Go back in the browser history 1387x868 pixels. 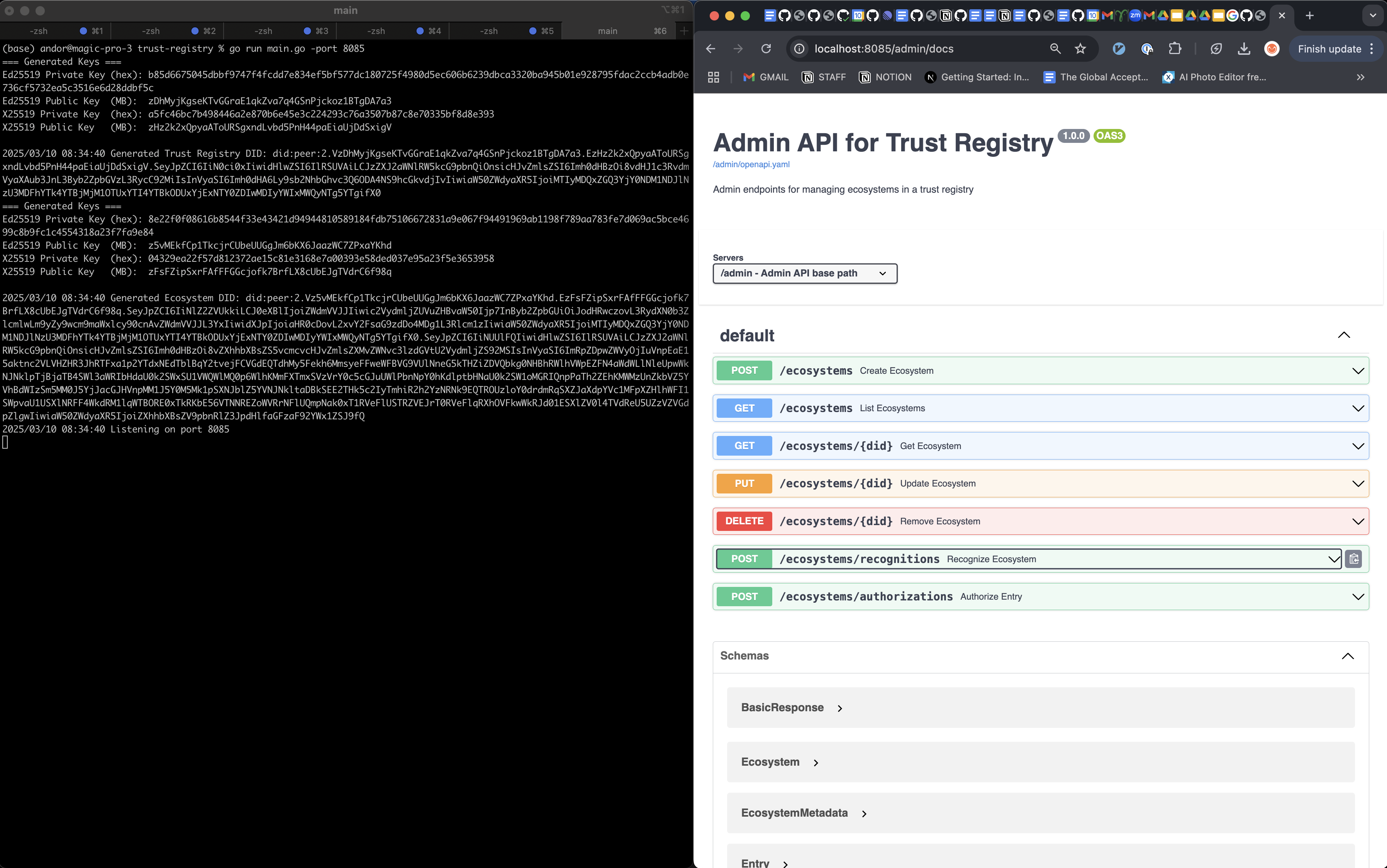click(x=711, y=49)
